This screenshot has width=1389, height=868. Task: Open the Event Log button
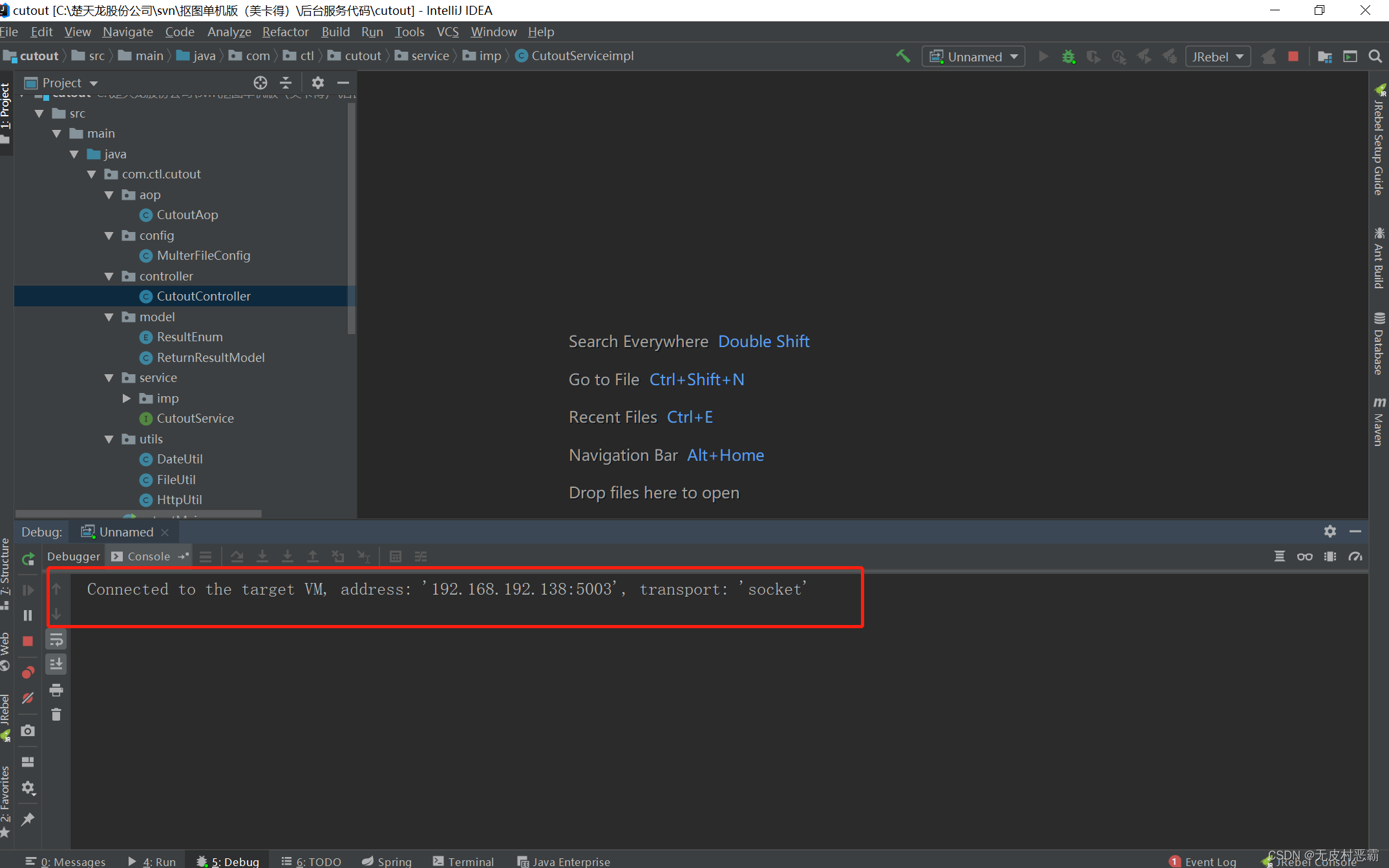[1203, 861]
